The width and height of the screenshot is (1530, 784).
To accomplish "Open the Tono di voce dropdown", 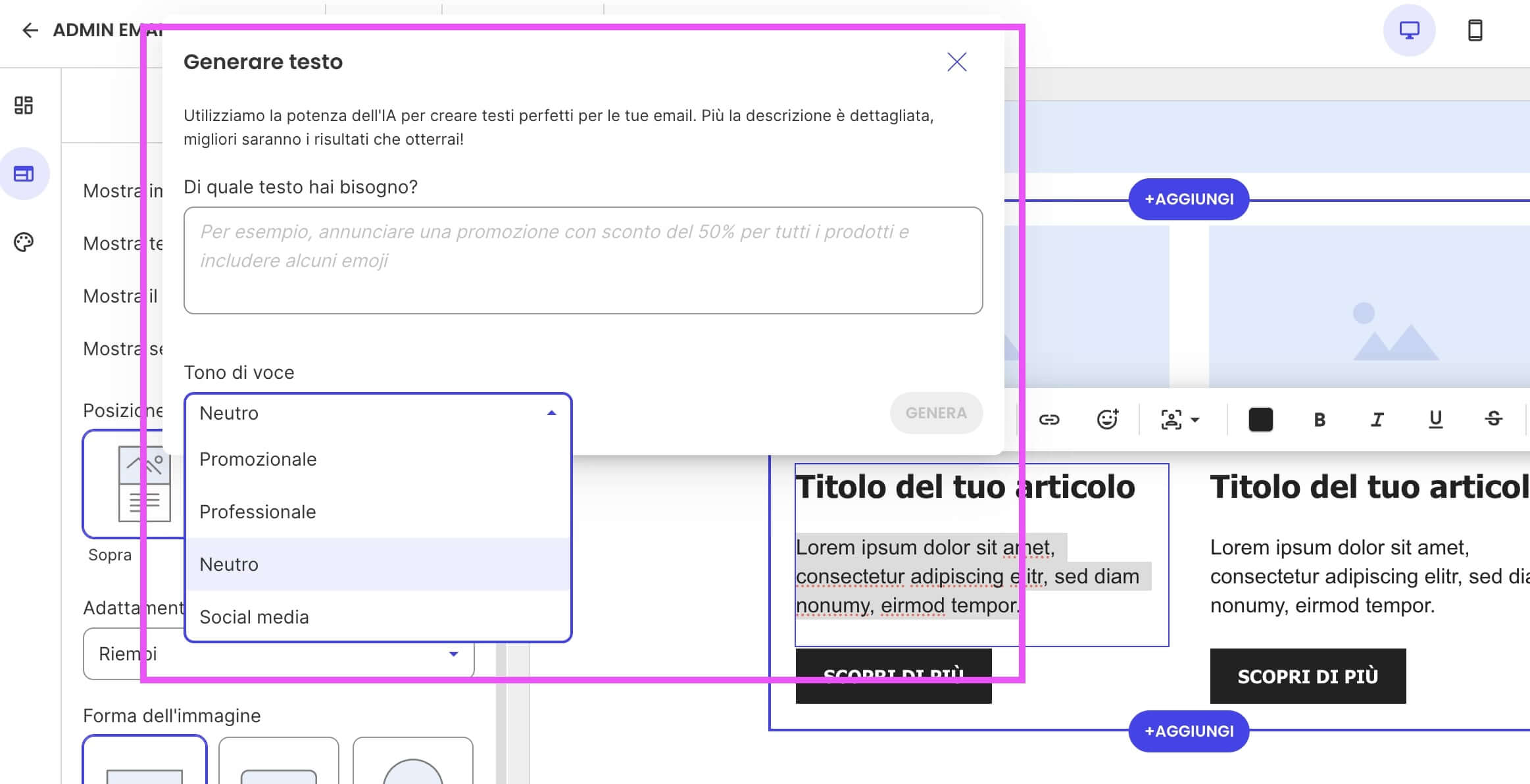I will click(378, 413).
